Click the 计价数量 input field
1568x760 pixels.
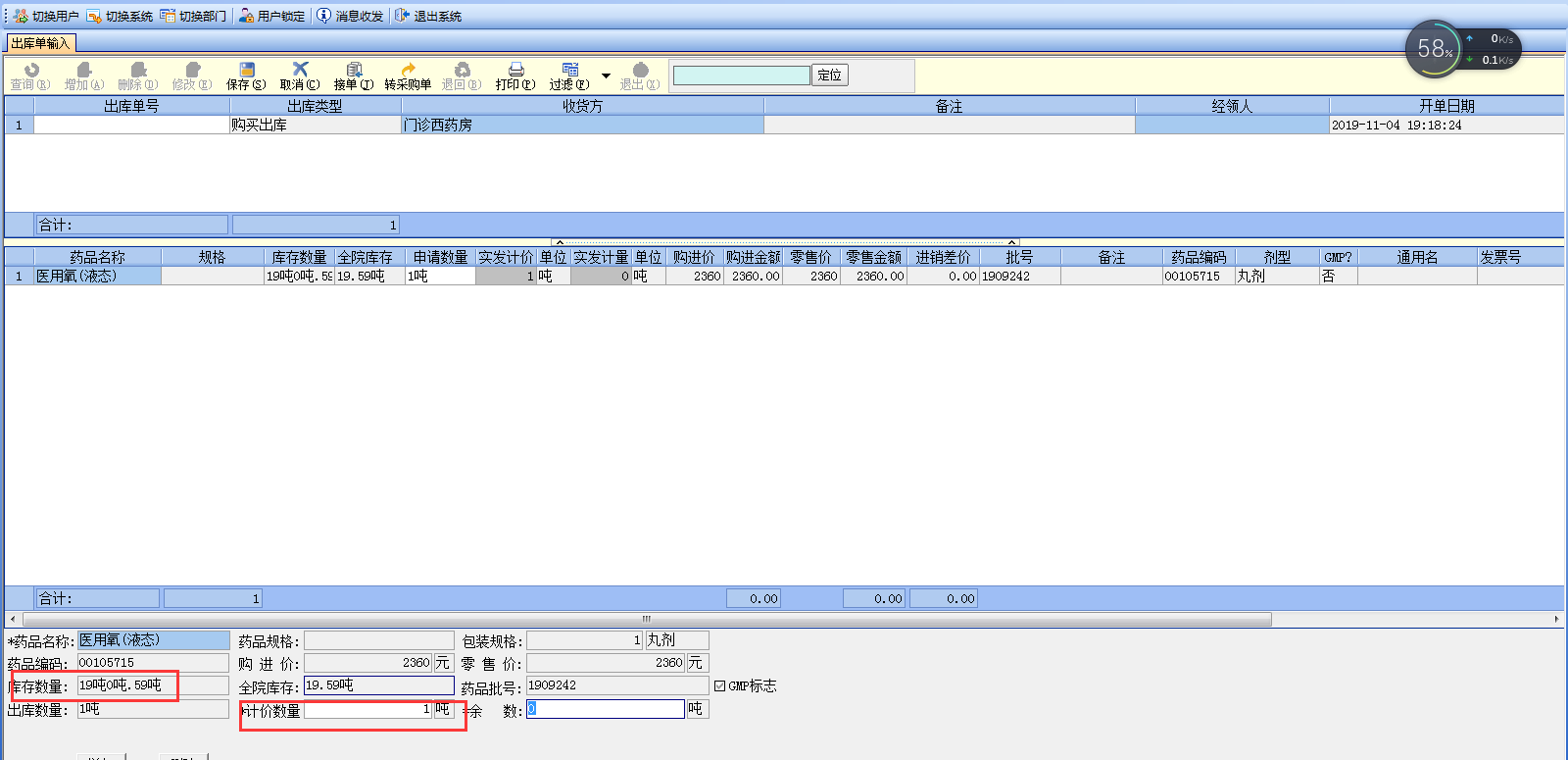coord(368,709)
